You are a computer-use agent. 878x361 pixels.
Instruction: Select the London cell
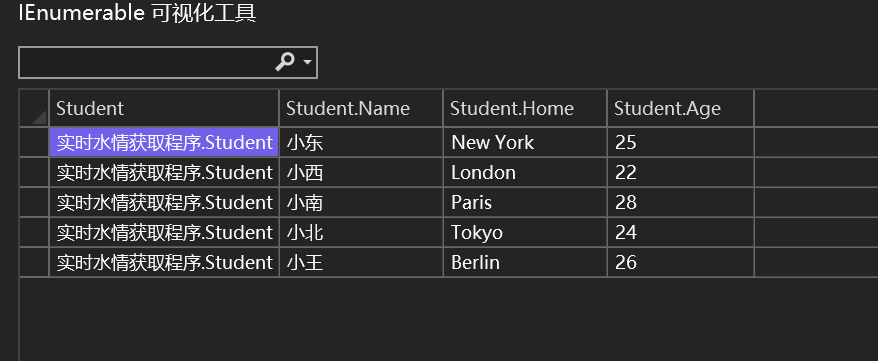525,172
